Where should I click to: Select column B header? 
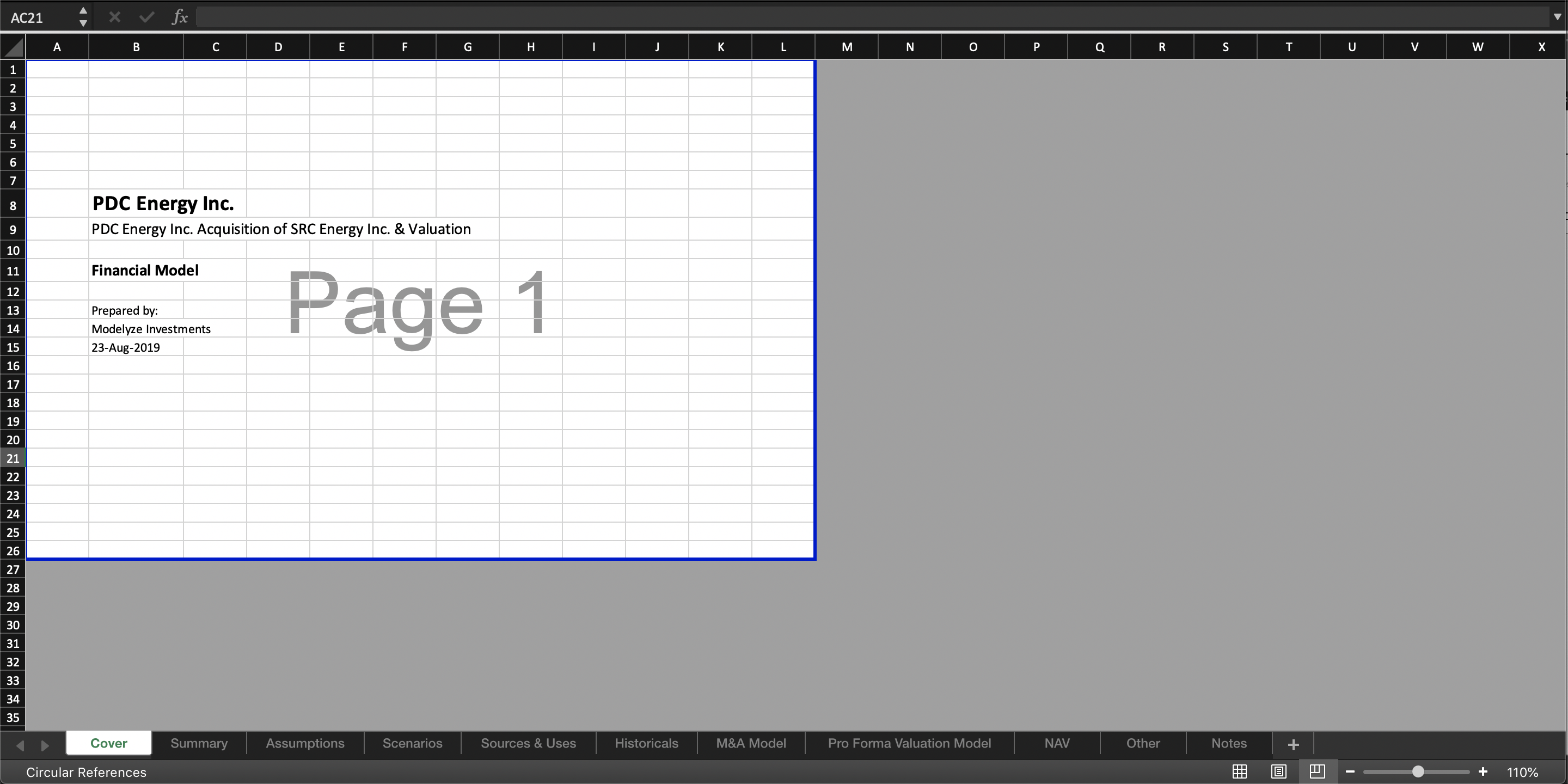coord(136,47)
